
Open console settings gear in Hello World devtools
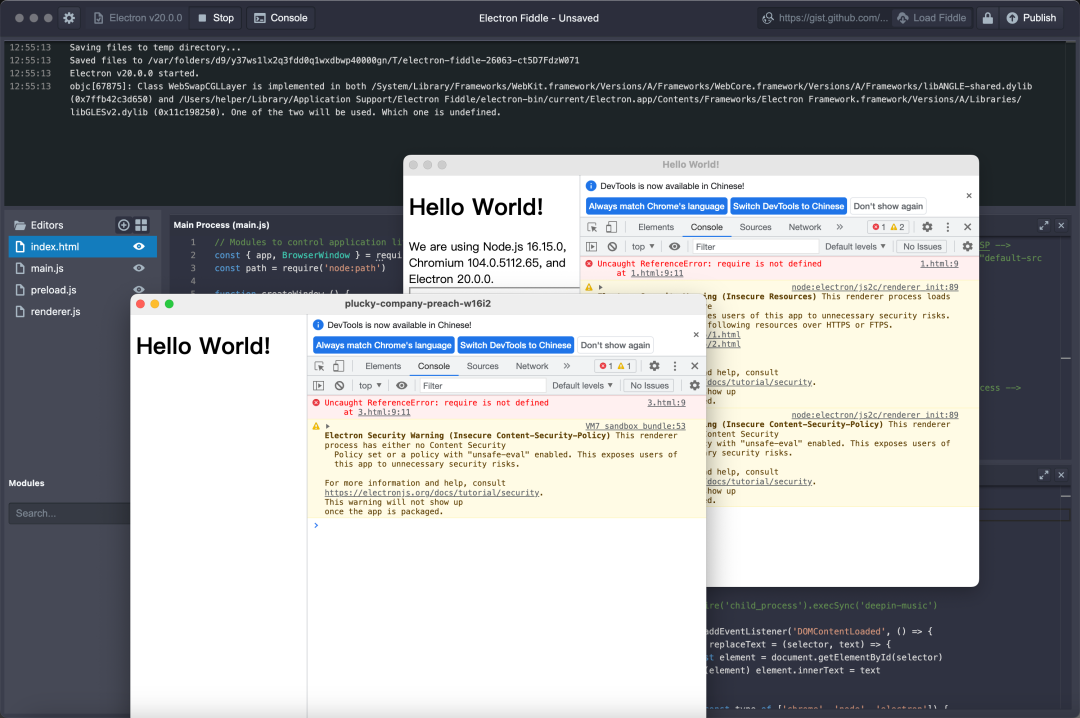click(x=967, y=247)
